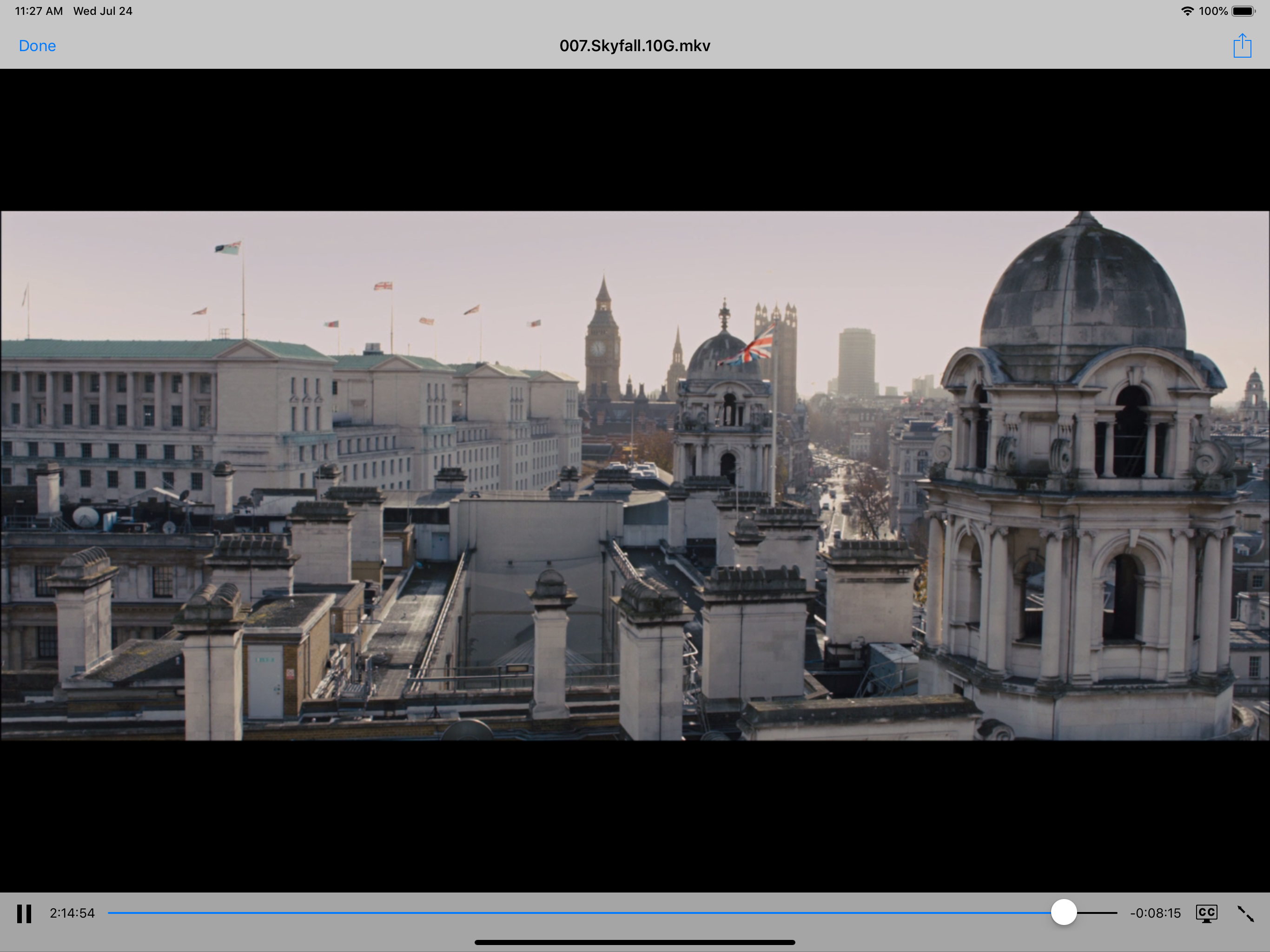
Task: Click the unplayed track right of scrubber
Action: click(1098, 912)
